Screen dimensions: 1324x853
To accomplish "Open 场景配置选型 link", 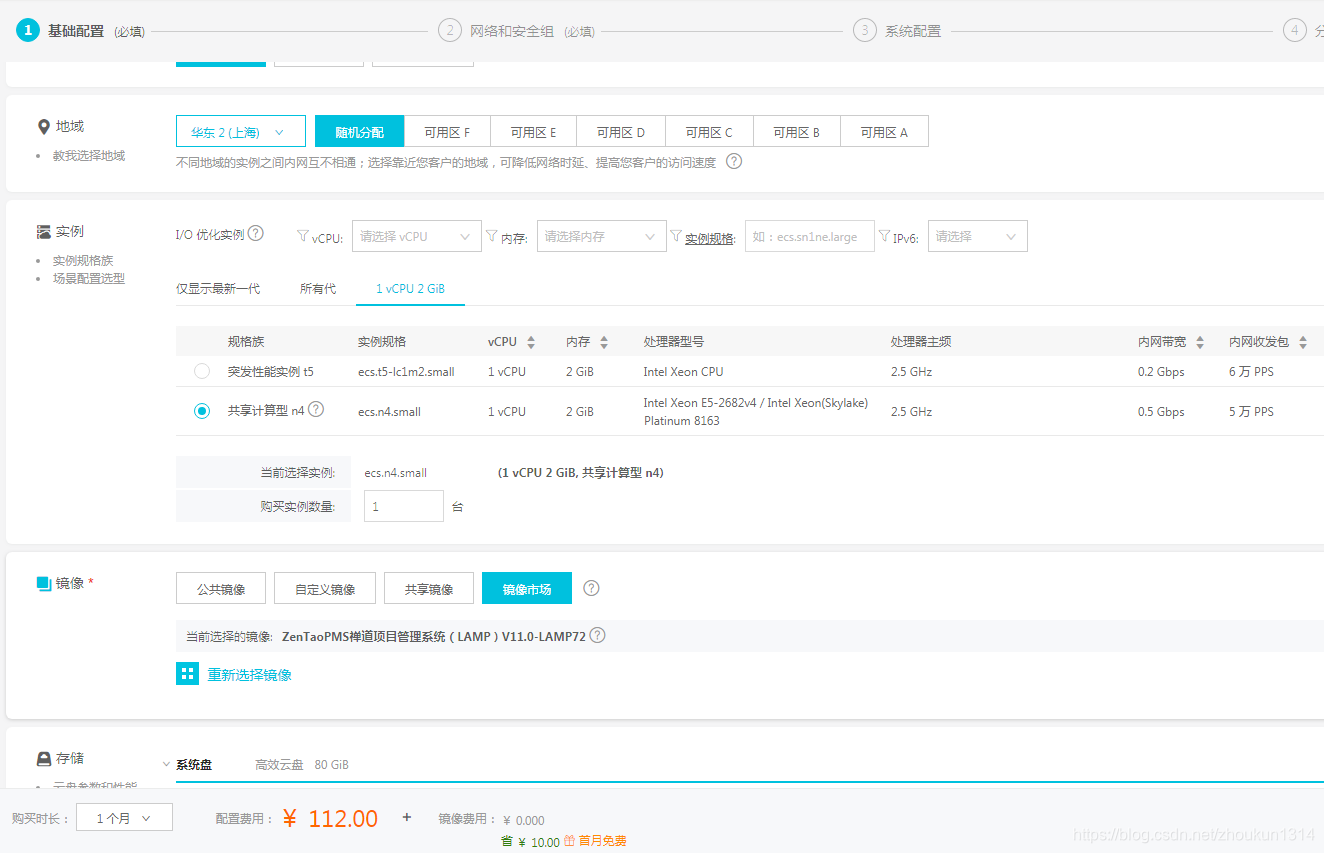I will tap(89, 279).
